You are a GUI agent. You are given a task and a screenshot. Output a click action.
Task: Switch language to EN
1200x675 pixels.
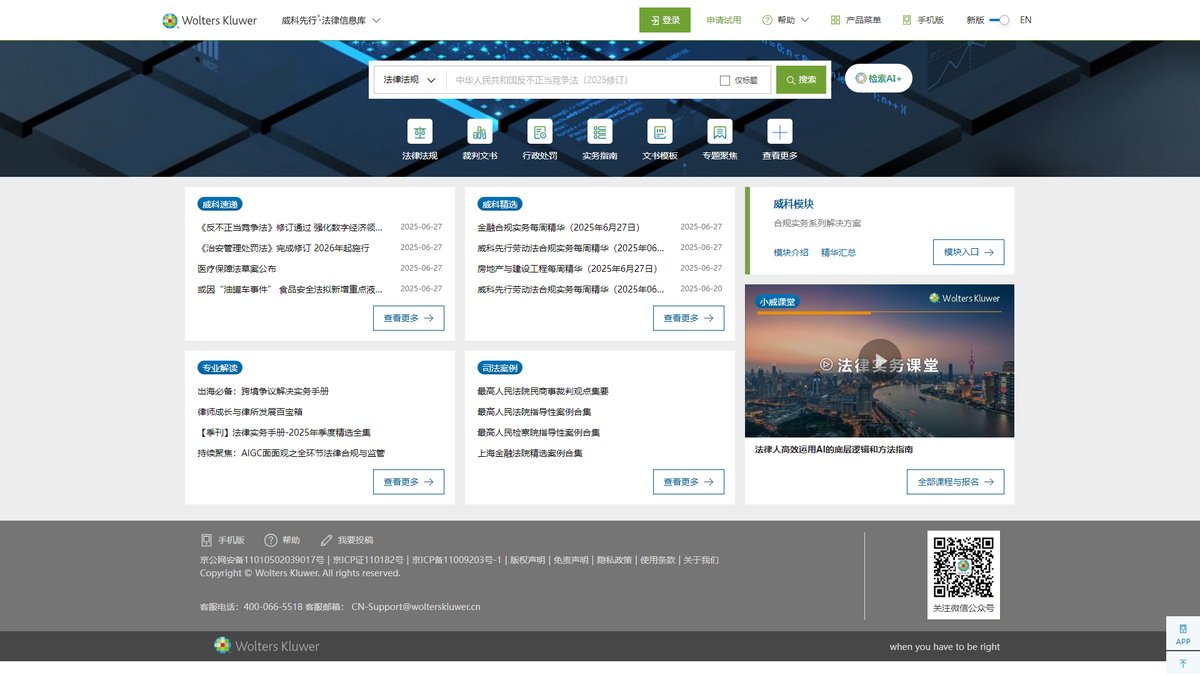(x=1025, y=20)
